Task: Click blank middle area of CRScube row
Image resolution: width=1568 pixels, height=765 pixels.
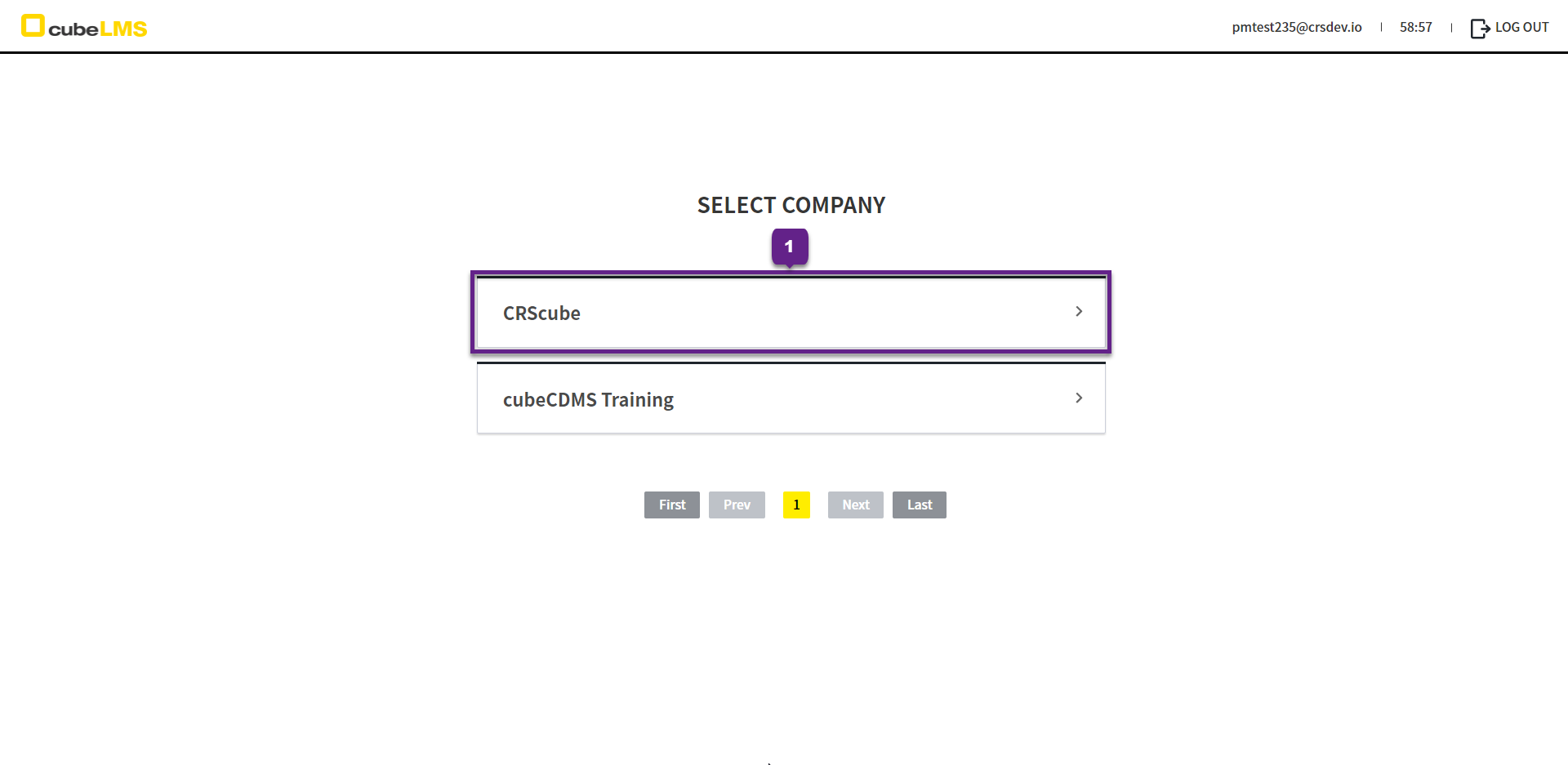Action: [817, 314]
